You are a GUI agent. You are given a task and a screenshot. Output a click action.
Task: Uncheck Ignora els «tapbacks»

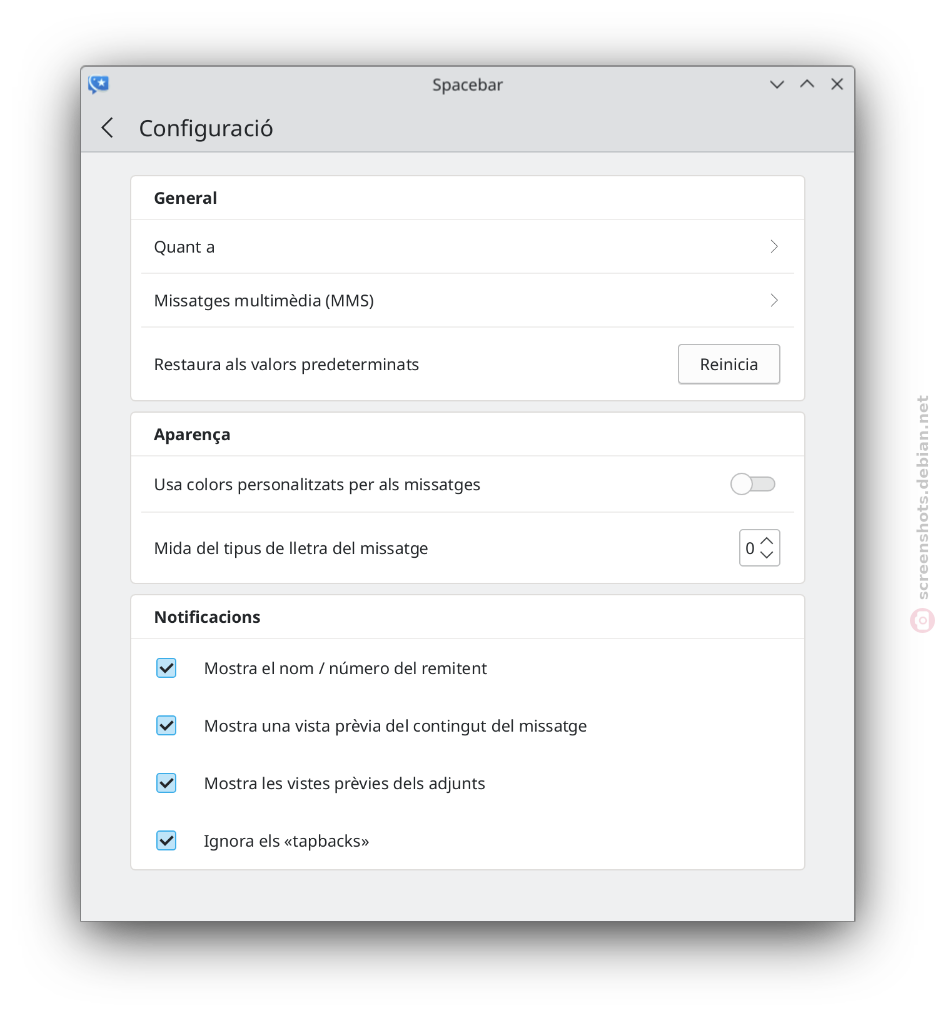pos(167,840)
